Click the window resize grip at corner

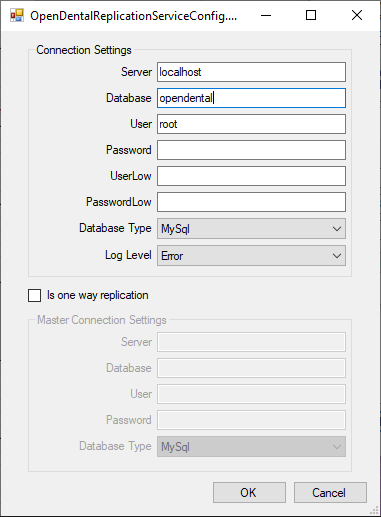tap(374, 510)
